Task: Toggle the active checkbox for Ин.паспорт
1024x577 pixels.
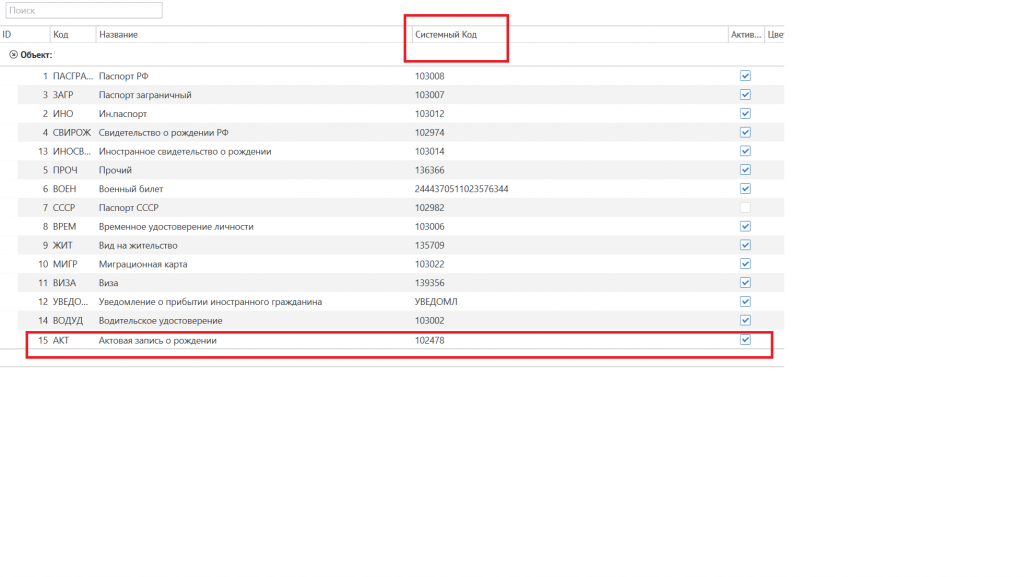Action: [x=745, y=114]
